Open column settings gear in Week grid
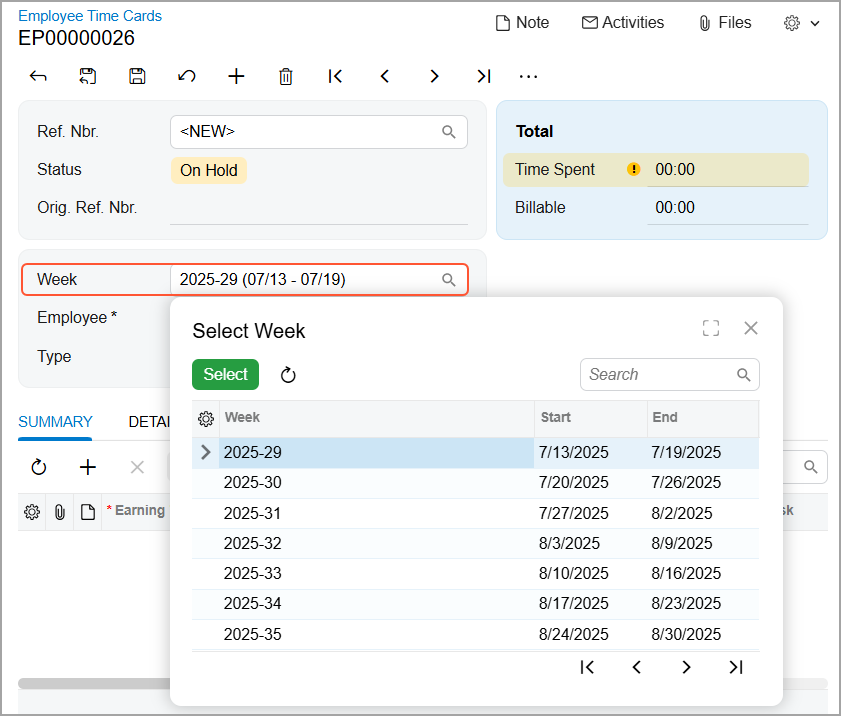The image size is (841, 716). (206, 418)
